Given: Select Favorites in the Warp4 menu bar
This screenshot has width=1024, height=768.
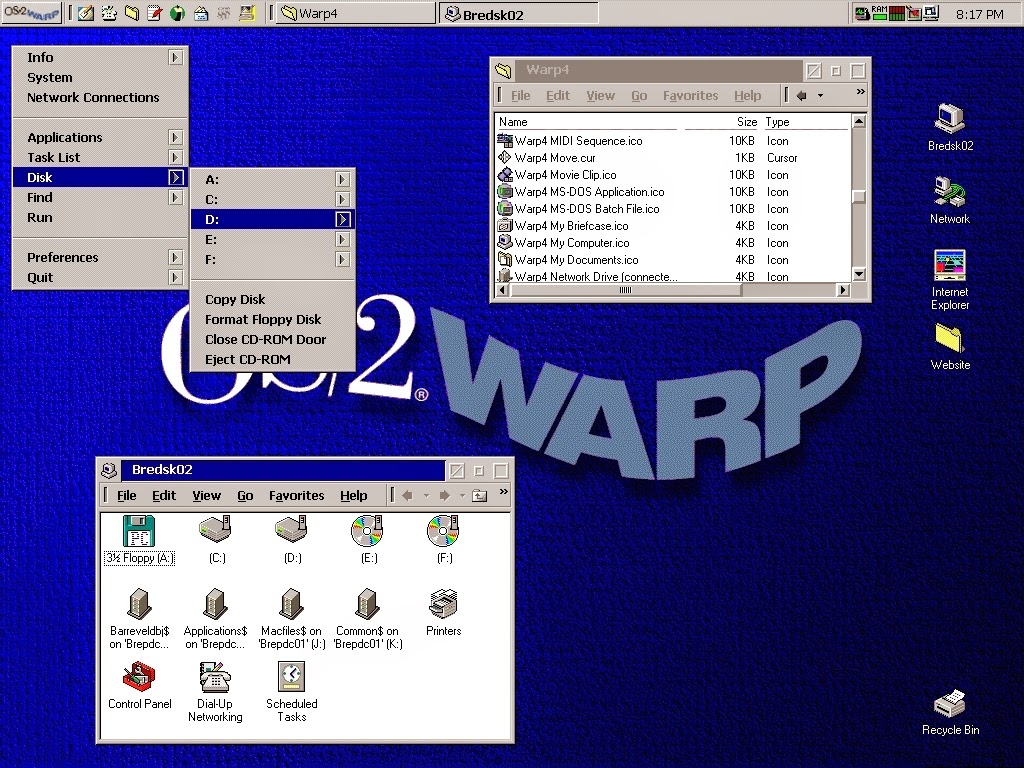Looking at the screenshot, I should point(690,95).
